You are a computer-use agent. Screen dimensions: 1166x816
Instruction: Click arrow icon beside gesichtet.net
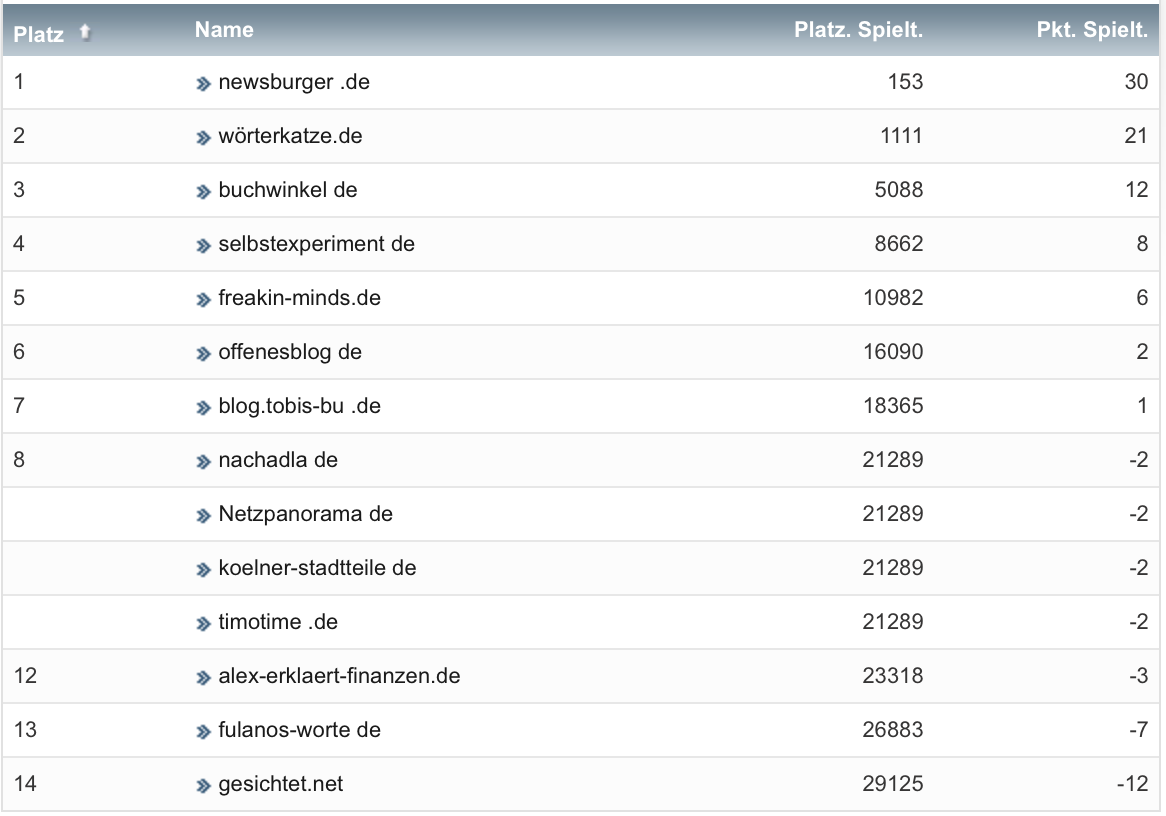(203, 786)
